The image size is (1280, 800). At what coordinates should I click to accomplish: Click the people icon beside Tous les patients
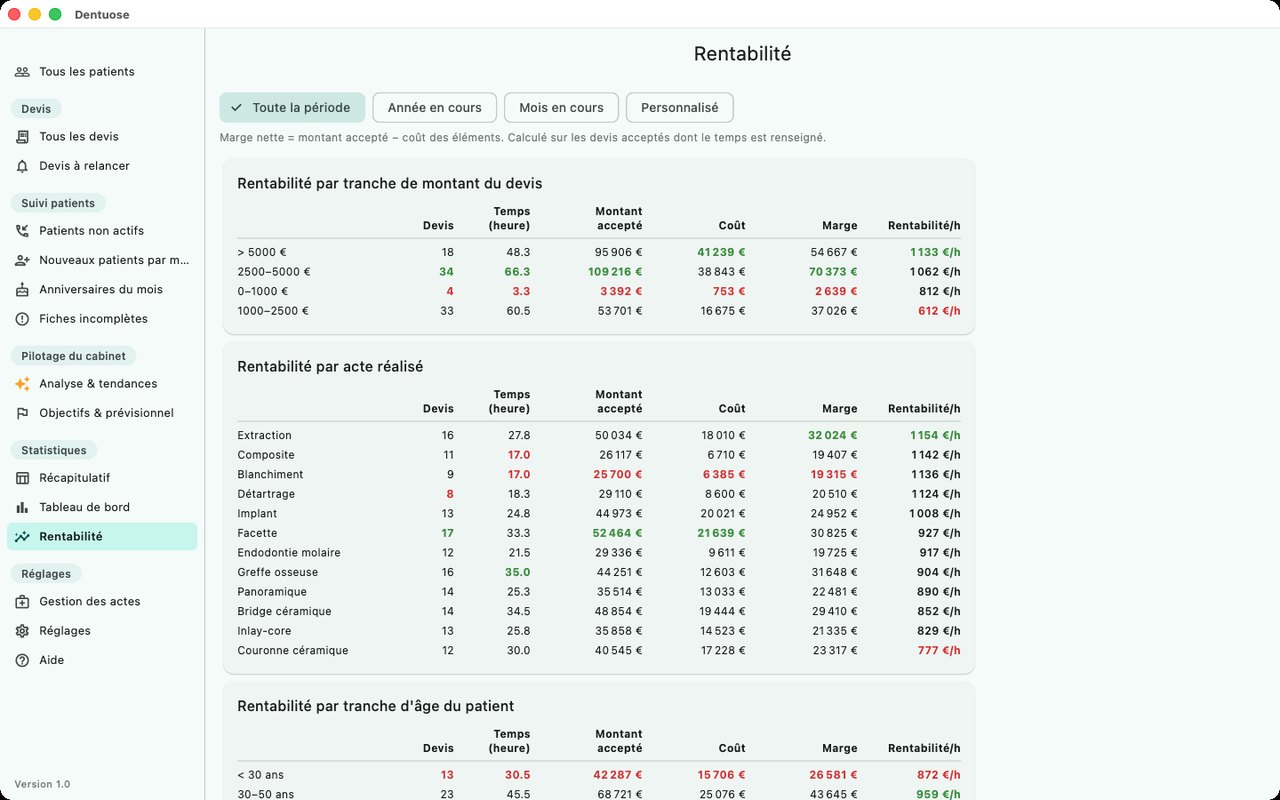point(22,72)
